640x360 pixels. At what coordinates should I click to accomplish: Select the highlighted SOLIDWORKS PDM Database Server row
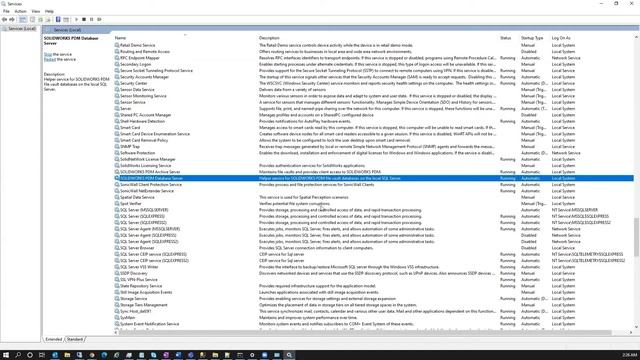[374, 178]
